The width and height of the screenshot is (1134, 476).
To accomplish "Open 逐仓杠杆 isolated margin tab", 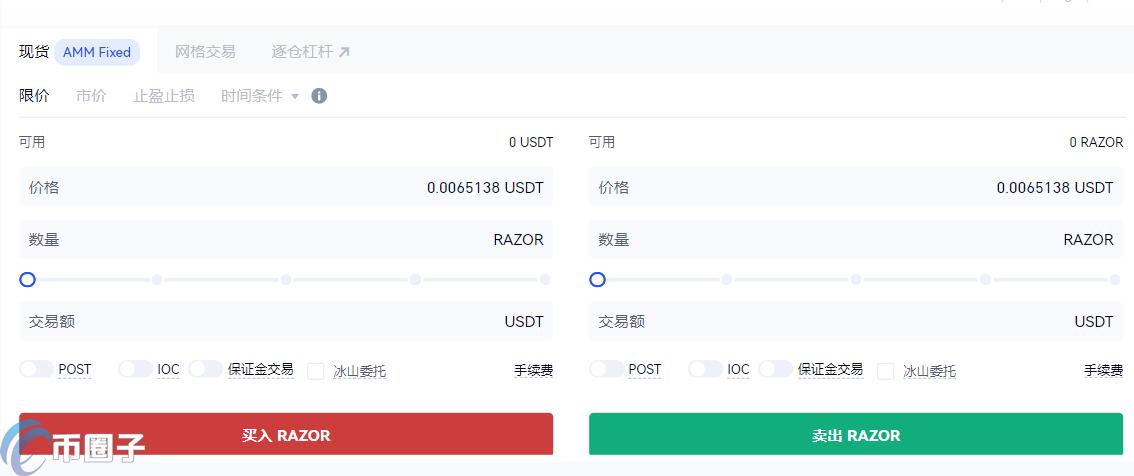I will click(302, 52).
